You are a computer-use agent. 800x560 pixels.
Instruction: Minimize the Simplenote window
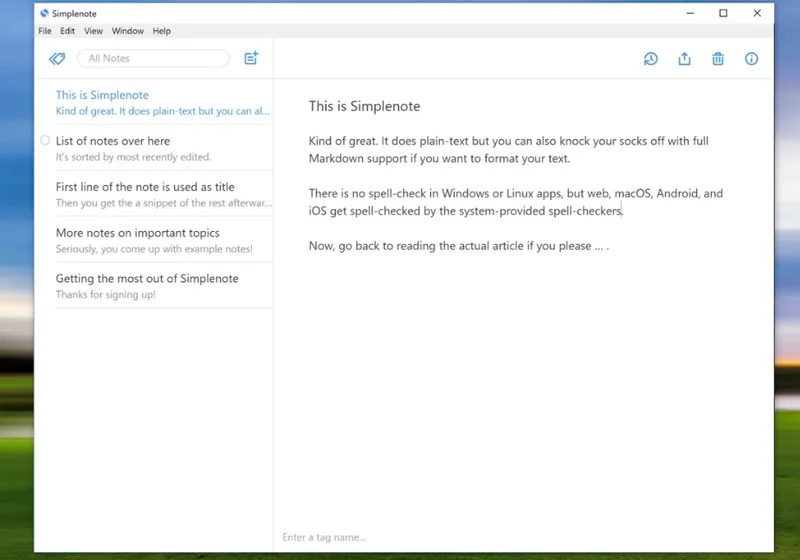point(690,13)
